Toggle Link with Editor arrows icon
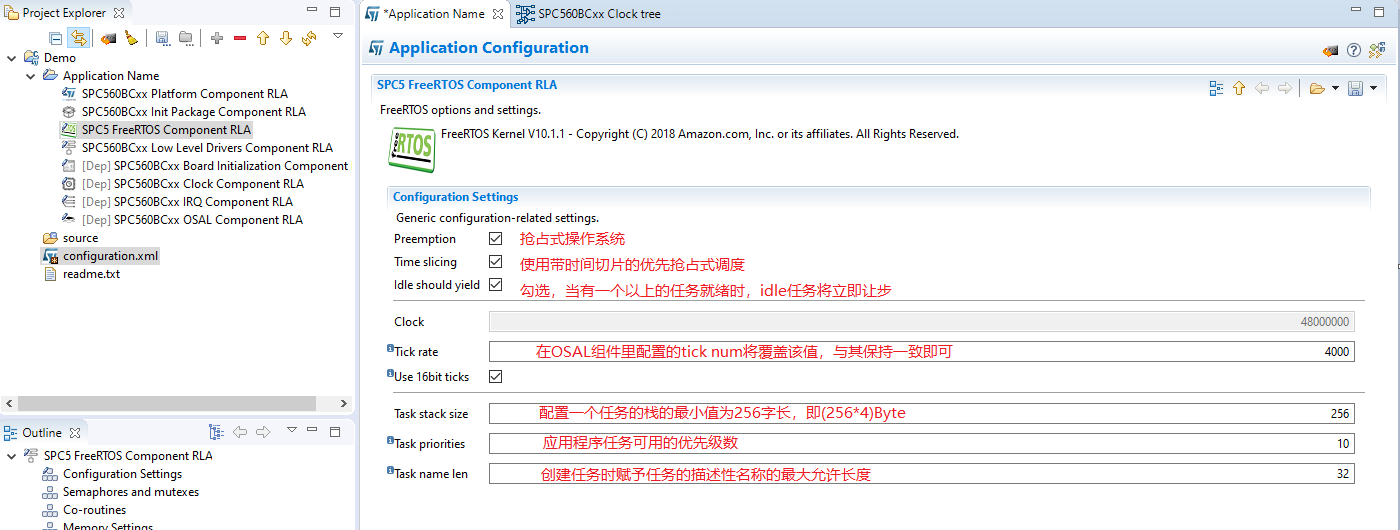Viewport: 1400px width, 530px height. tap(78, 38)
